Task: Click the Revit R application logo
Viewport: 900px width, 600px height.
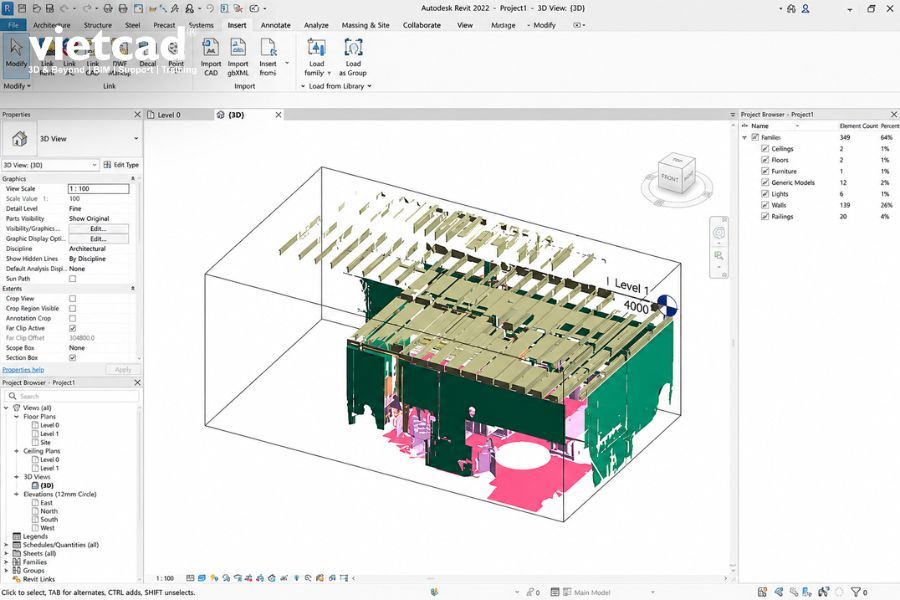Action: 7,9
